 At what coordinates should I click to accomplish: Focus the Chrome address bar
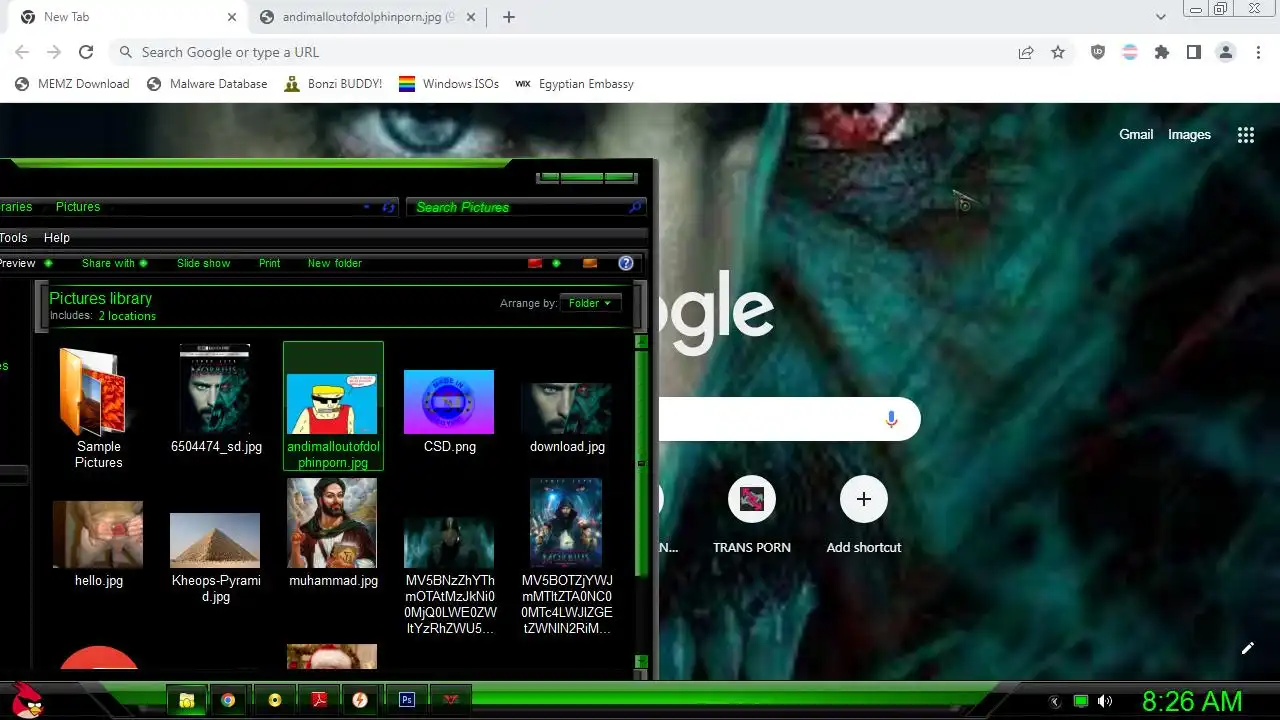point(560,52)
